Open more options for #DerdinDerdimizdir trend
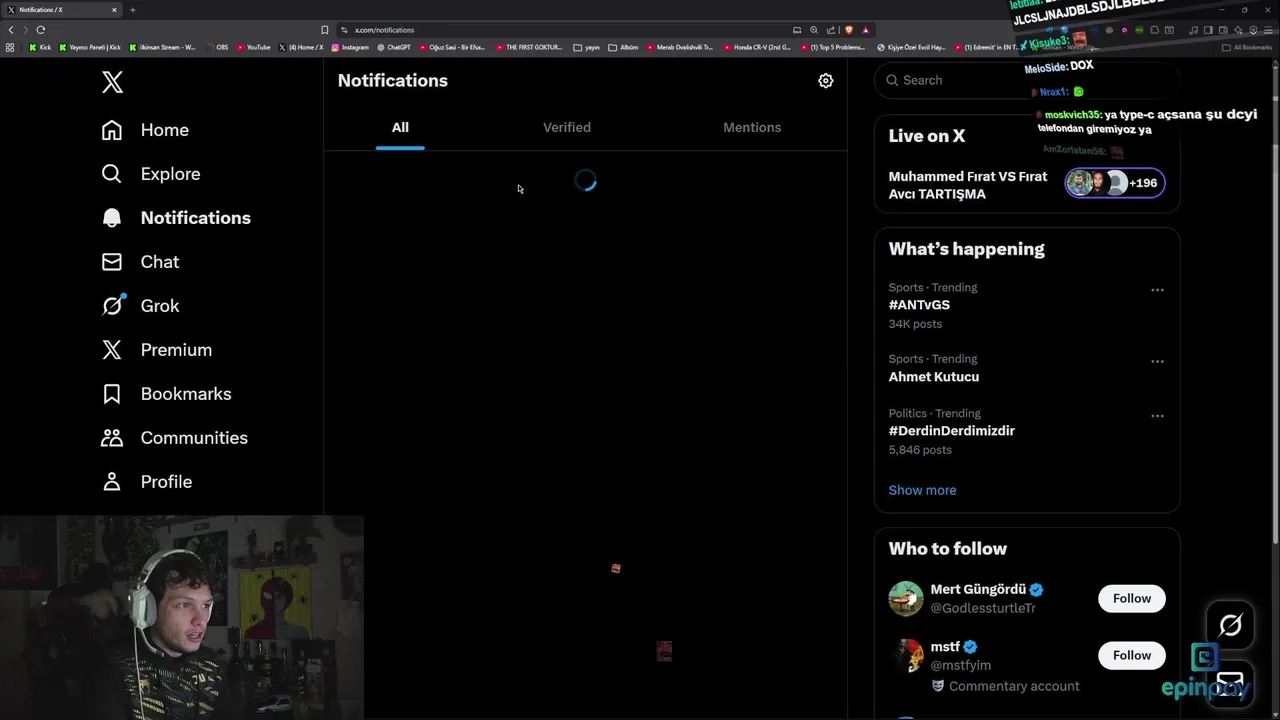Viewport: 1280px width, 720px height. pyautogui.click(x=1157, y=416)
